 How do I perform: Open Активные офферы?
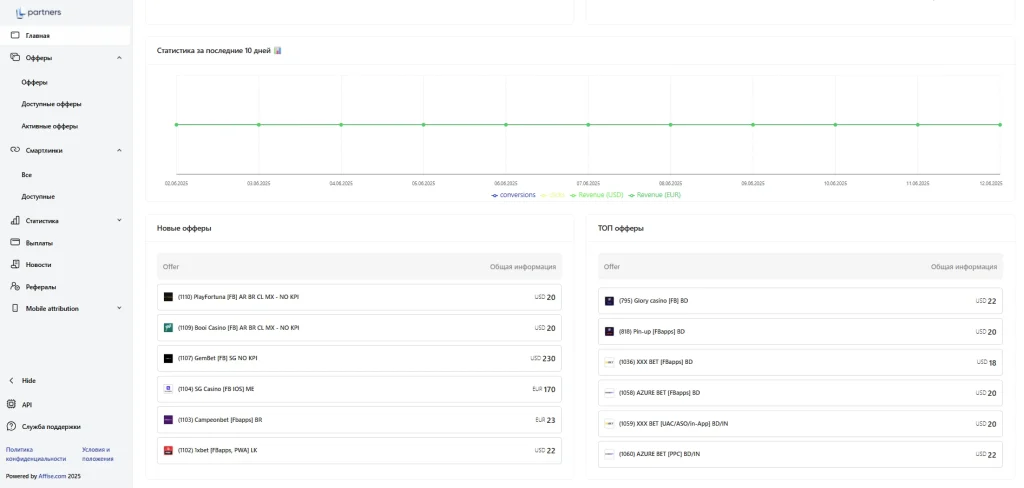[50, 126]
